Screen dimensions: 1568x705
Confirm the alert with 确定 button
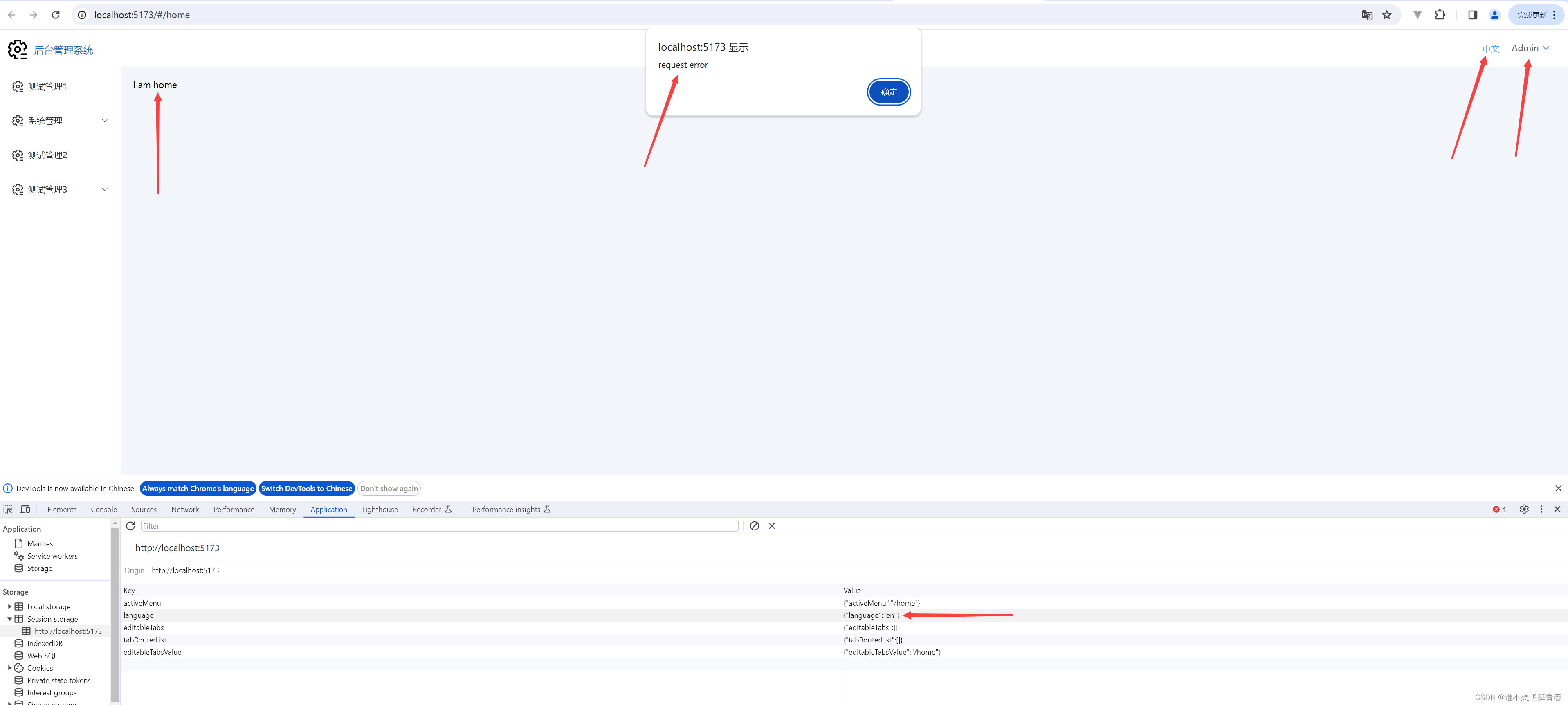(889, 92)
